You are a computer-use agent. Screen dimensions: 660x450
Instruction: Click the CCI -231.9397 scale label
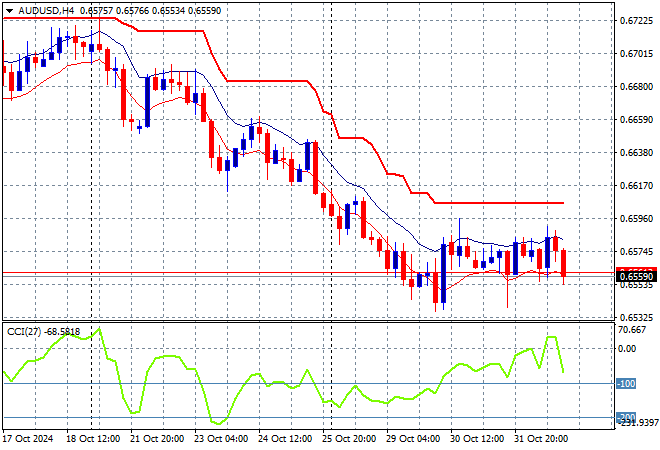[x=637, y=424]
